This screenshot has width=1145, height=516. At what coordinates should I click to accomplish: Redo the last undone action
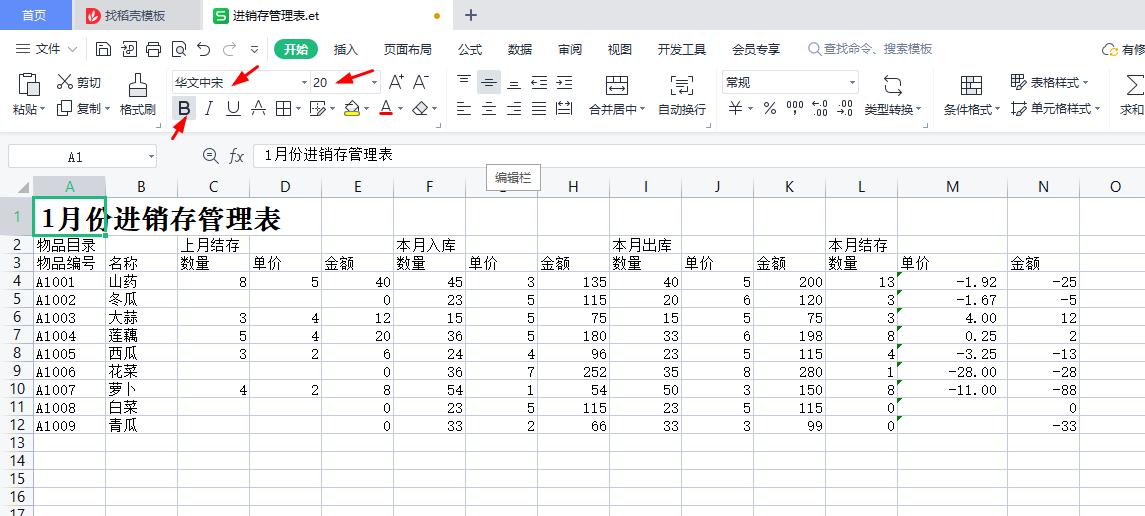point(229,49)
